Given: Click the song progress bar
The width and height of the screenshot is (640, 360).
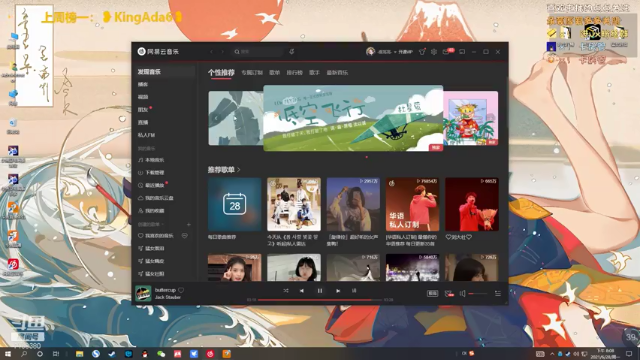Looking at the screenshot, I should 320,300.
